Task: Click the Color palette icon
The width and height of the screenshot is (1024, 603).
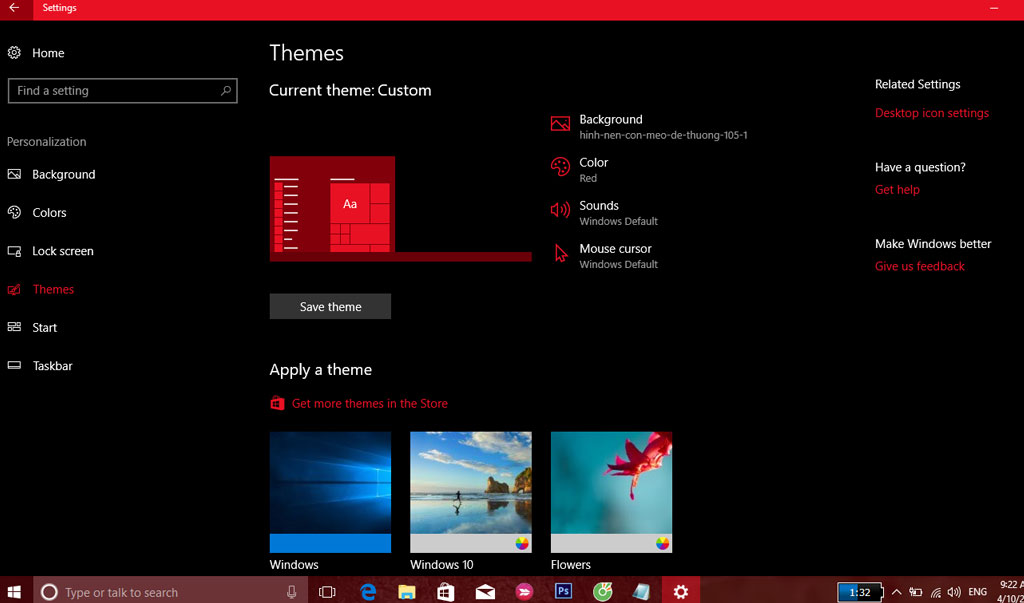Action: pyautogui.click(x=560, y=167)
